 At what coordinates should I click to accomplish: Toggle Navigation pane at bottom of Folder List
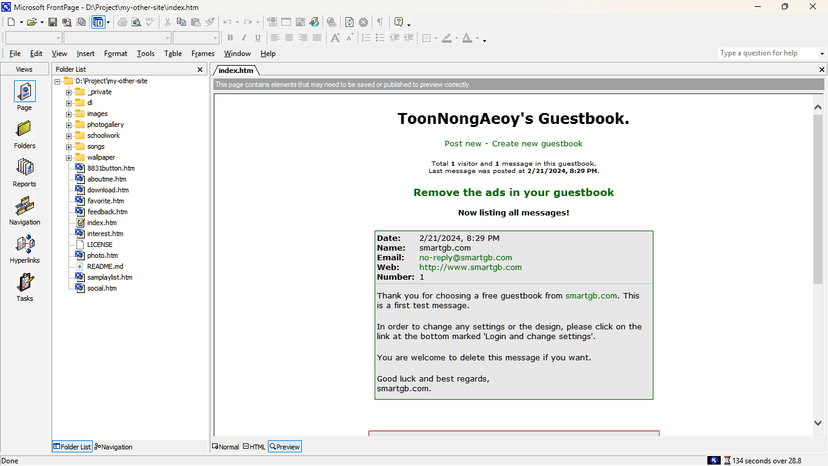[x=114, y=447]
